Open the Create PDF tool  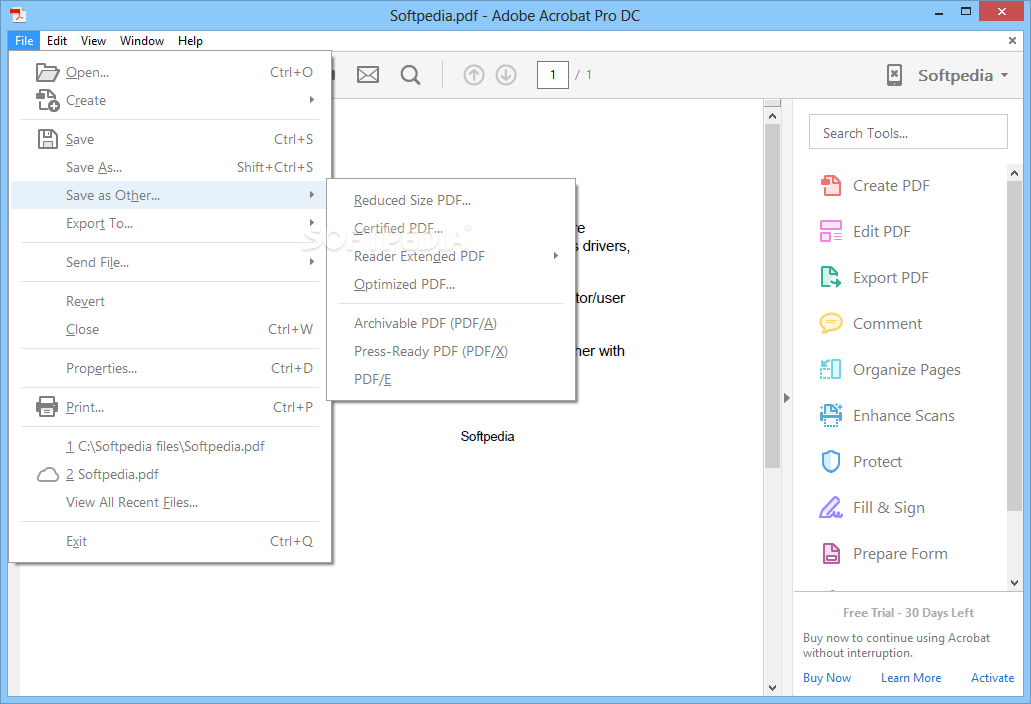(875, 186)
